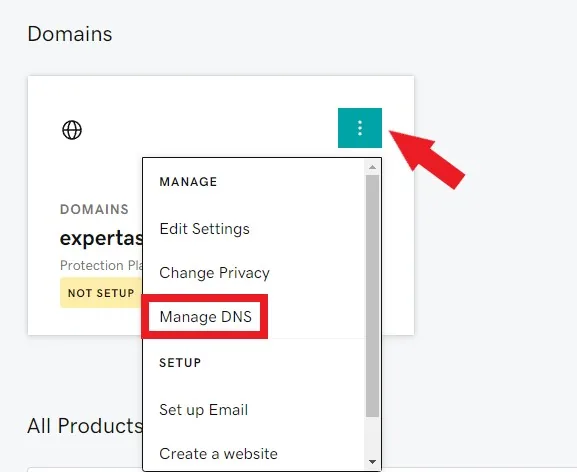Click the Domains page heading
Viewport: 577px width, 472px height.
point(70,34)
